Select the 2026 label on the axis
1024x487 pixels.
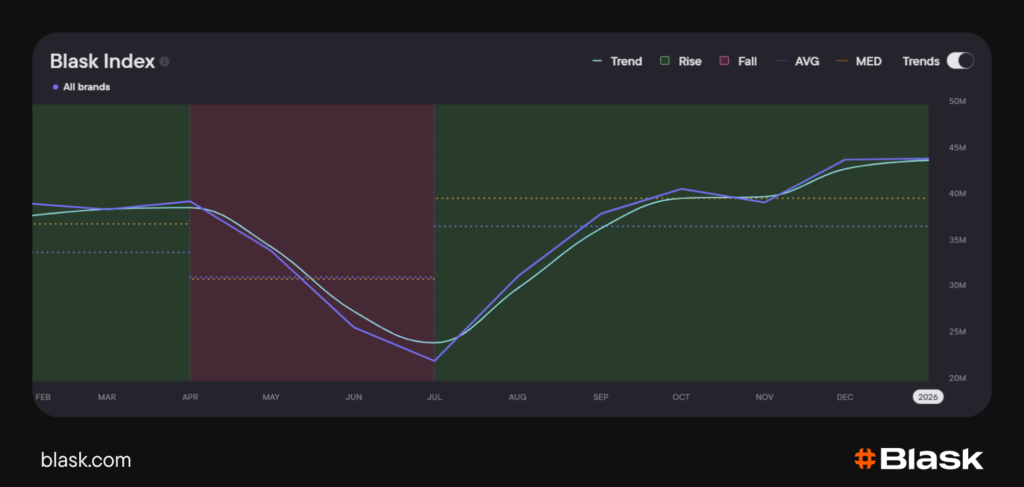click(927, 397)
